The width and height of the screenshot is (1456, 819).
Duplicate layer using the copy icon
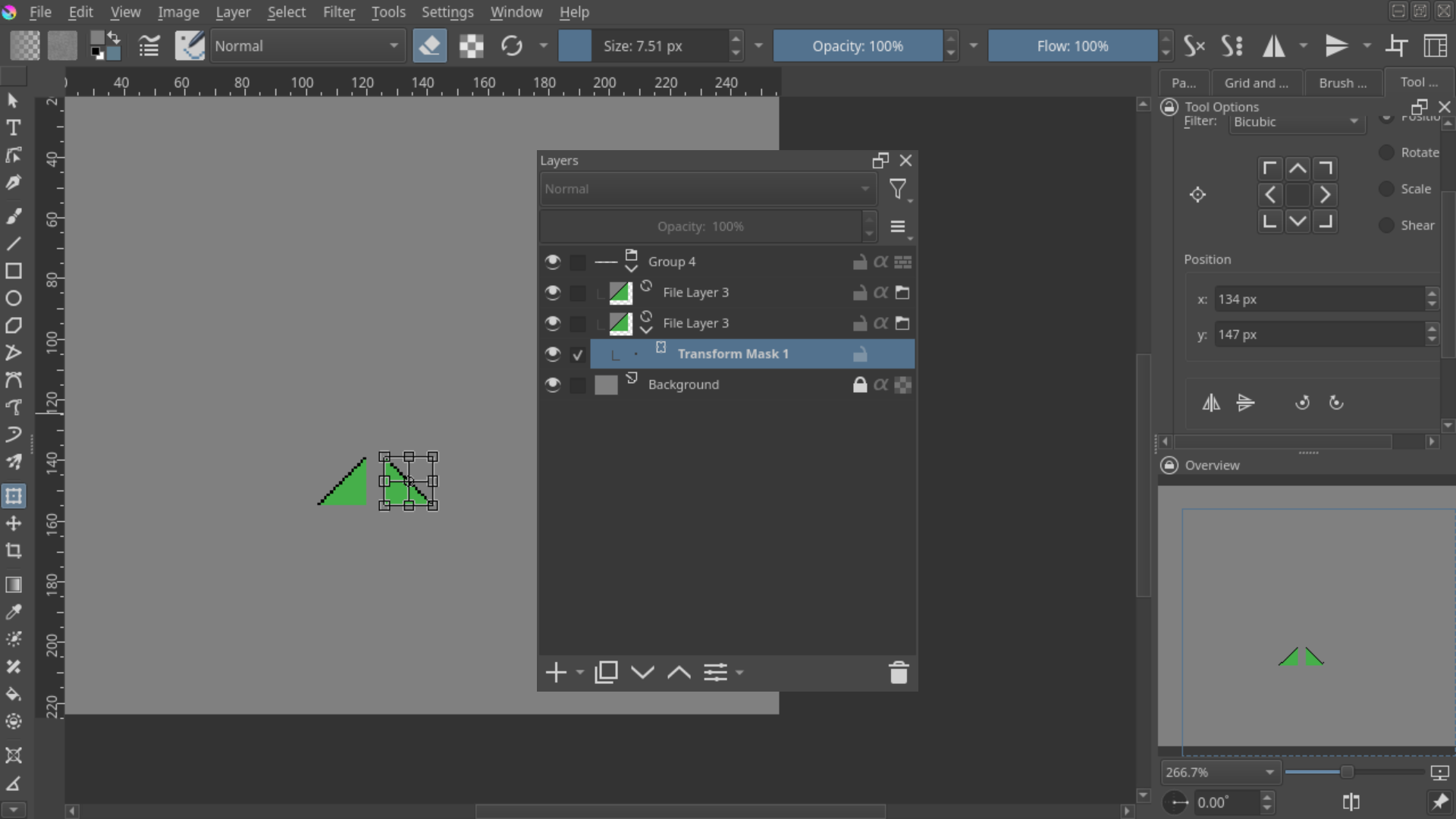[x=606, y=673]
